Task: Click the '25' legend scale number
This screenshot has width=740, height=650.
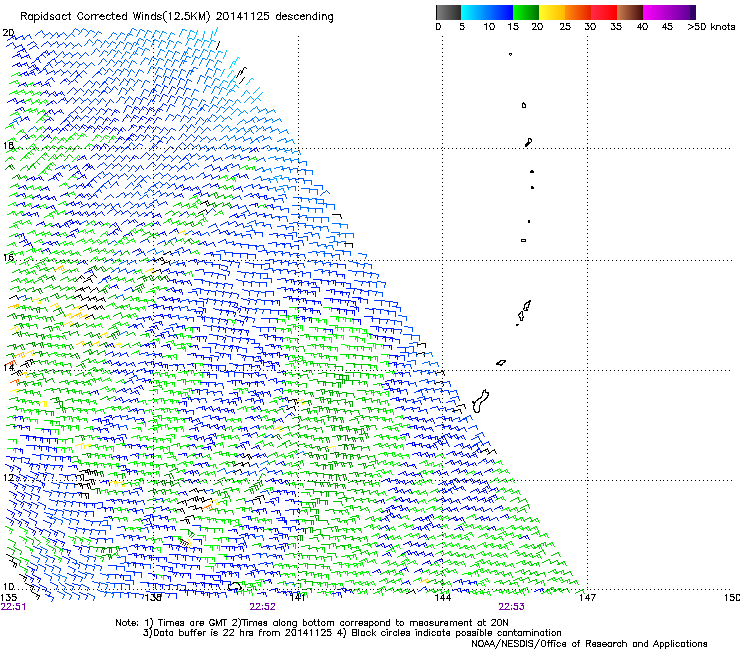Action: [x=565, y=27]
